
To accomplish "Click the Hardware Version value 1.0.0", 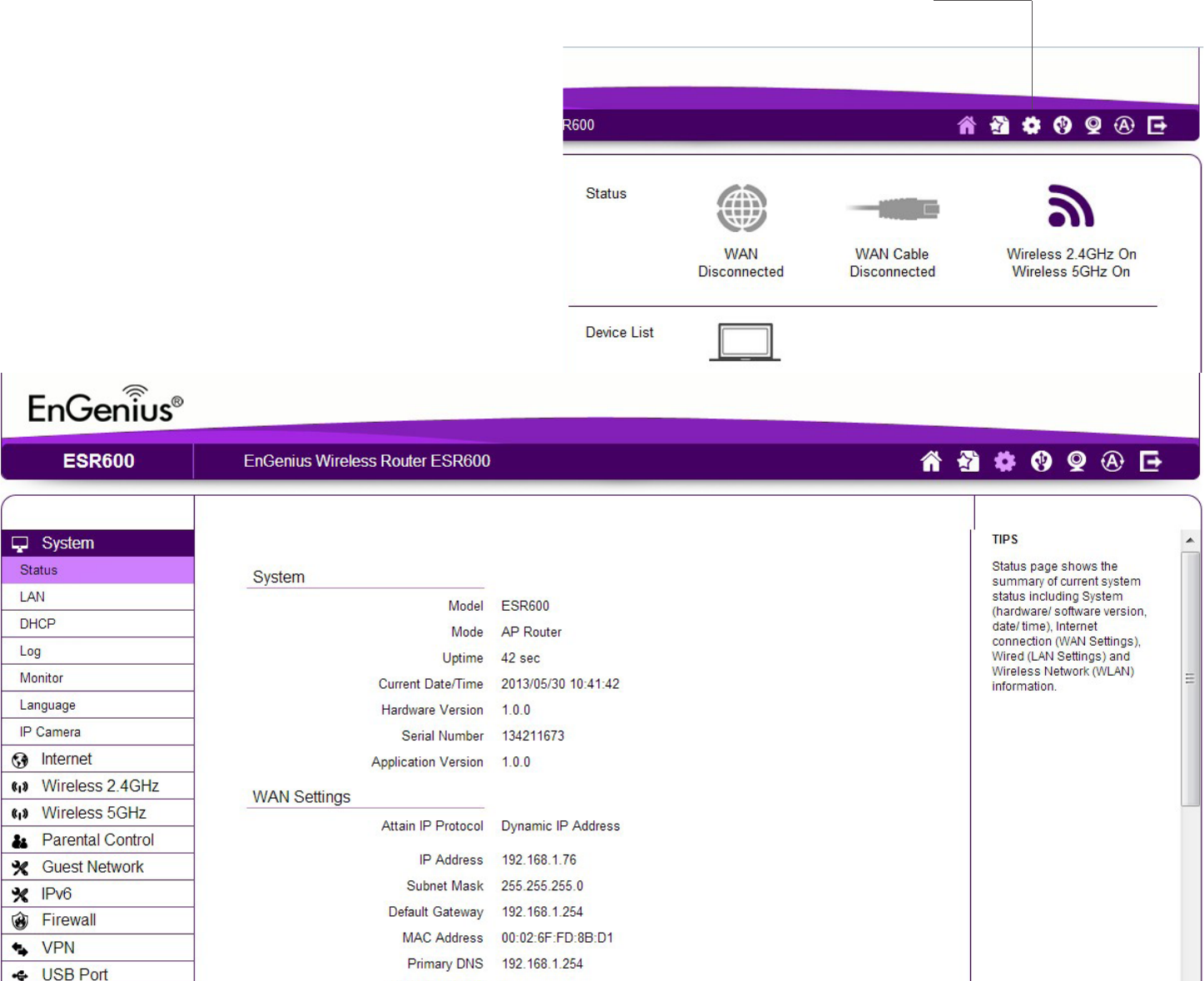I will (x=516, y=710).
